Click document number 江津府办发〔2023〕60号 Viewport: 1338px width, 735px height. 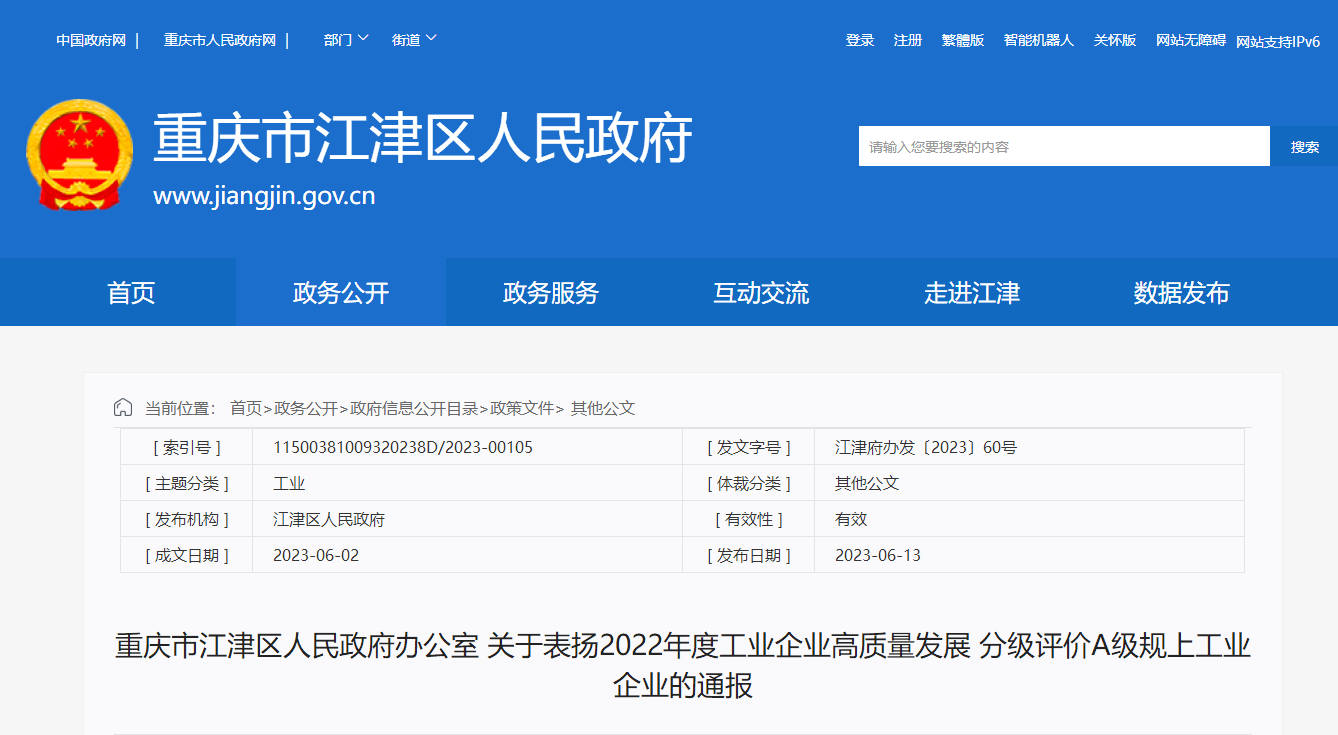point(926,447)
